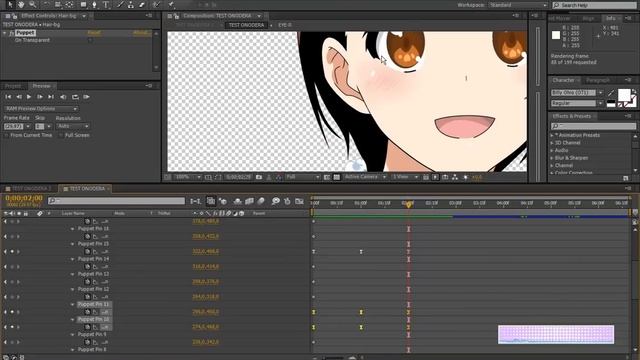Click the Reset link for Puppet effect
640x360 pixels.
click(94, 33)
